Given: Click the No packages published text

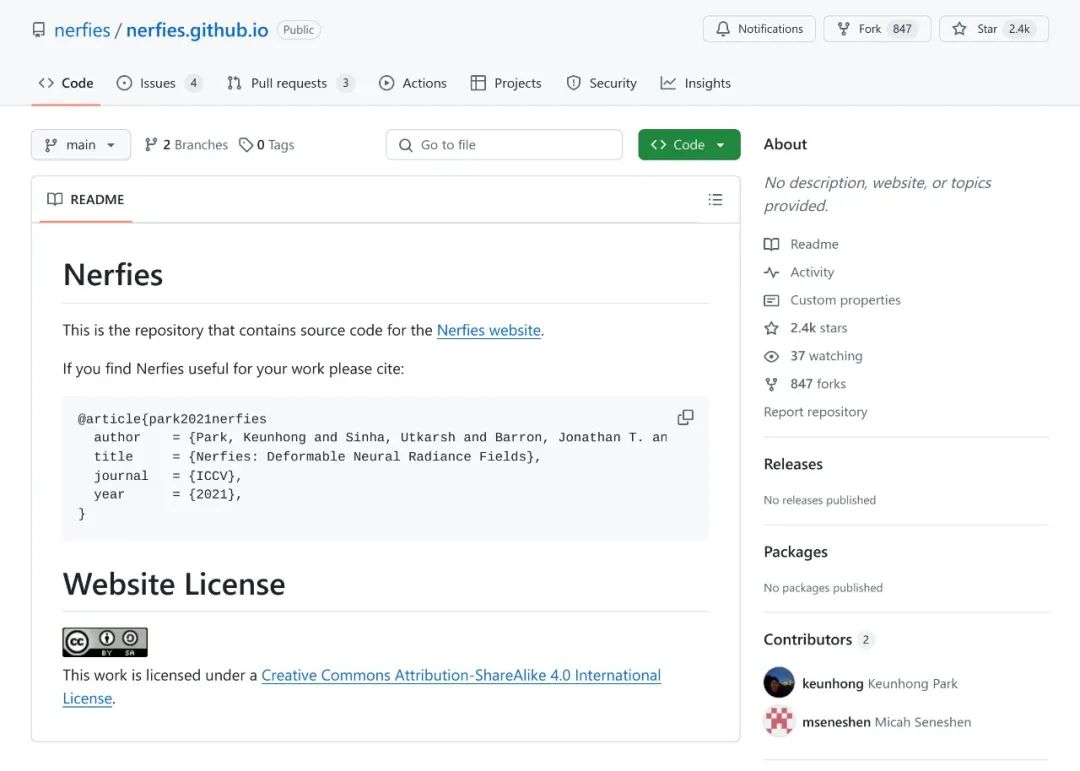Looking at the screenshot, I should click(823, 588).
